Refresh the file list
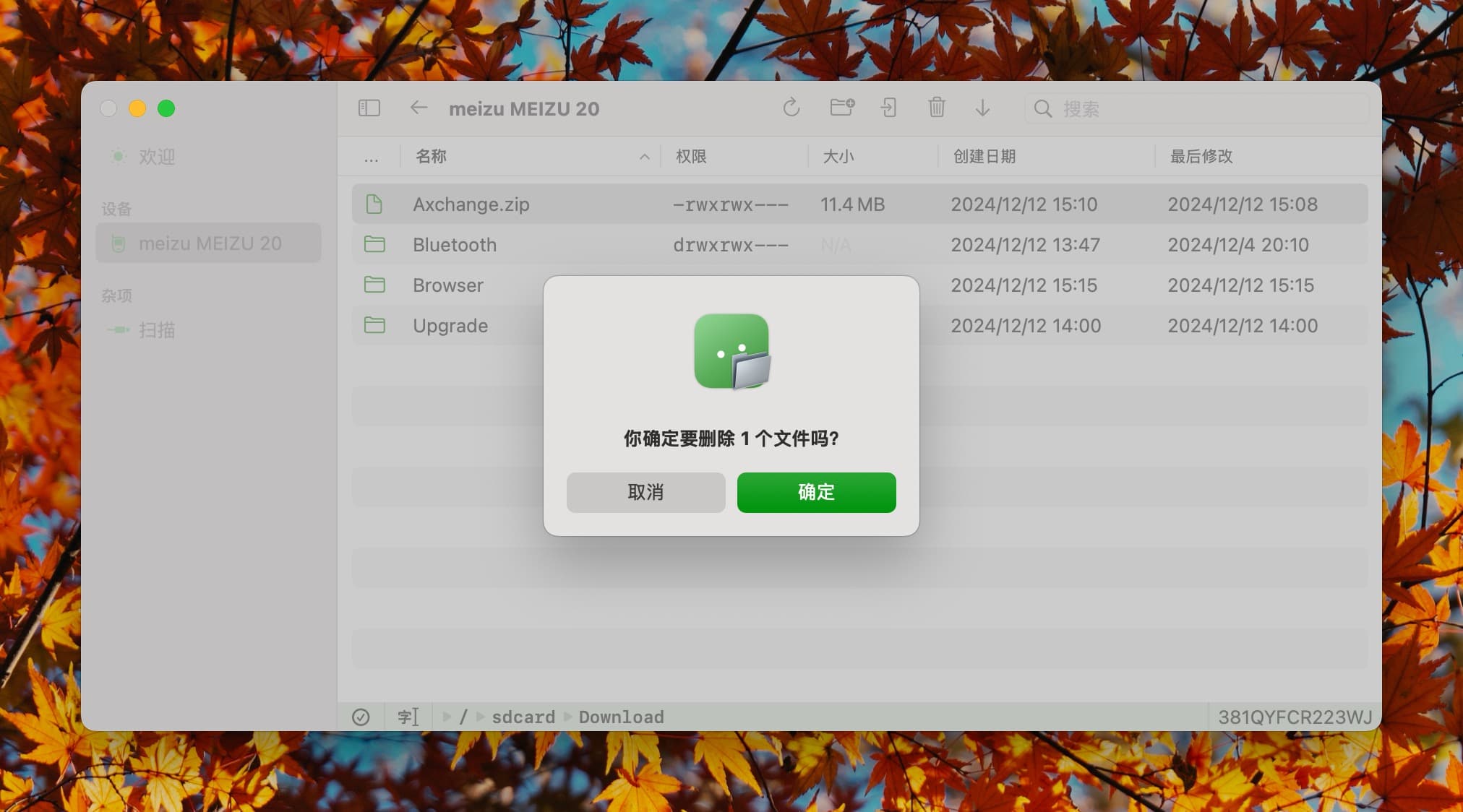 point(791,108)
